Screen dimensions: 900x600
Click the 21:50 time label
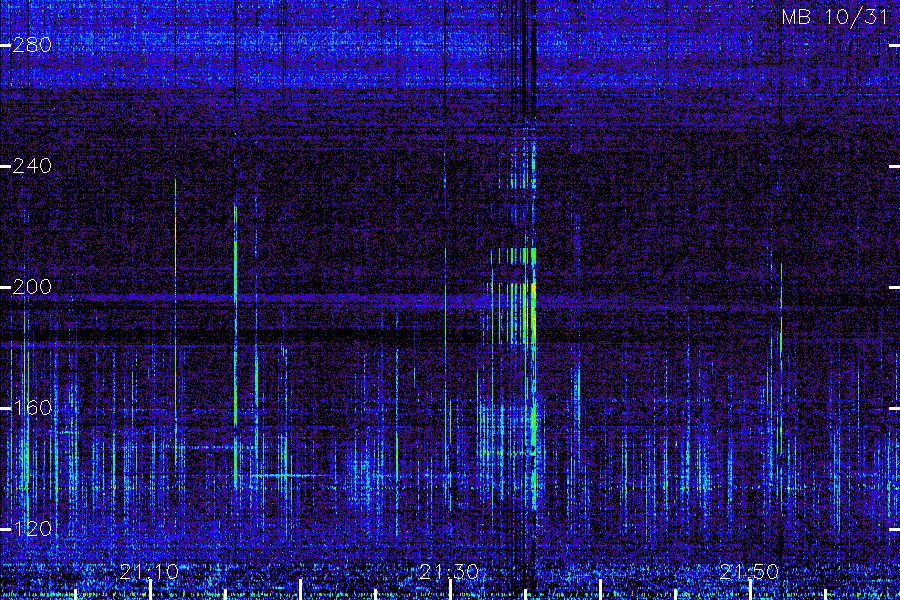click(749, 571)
